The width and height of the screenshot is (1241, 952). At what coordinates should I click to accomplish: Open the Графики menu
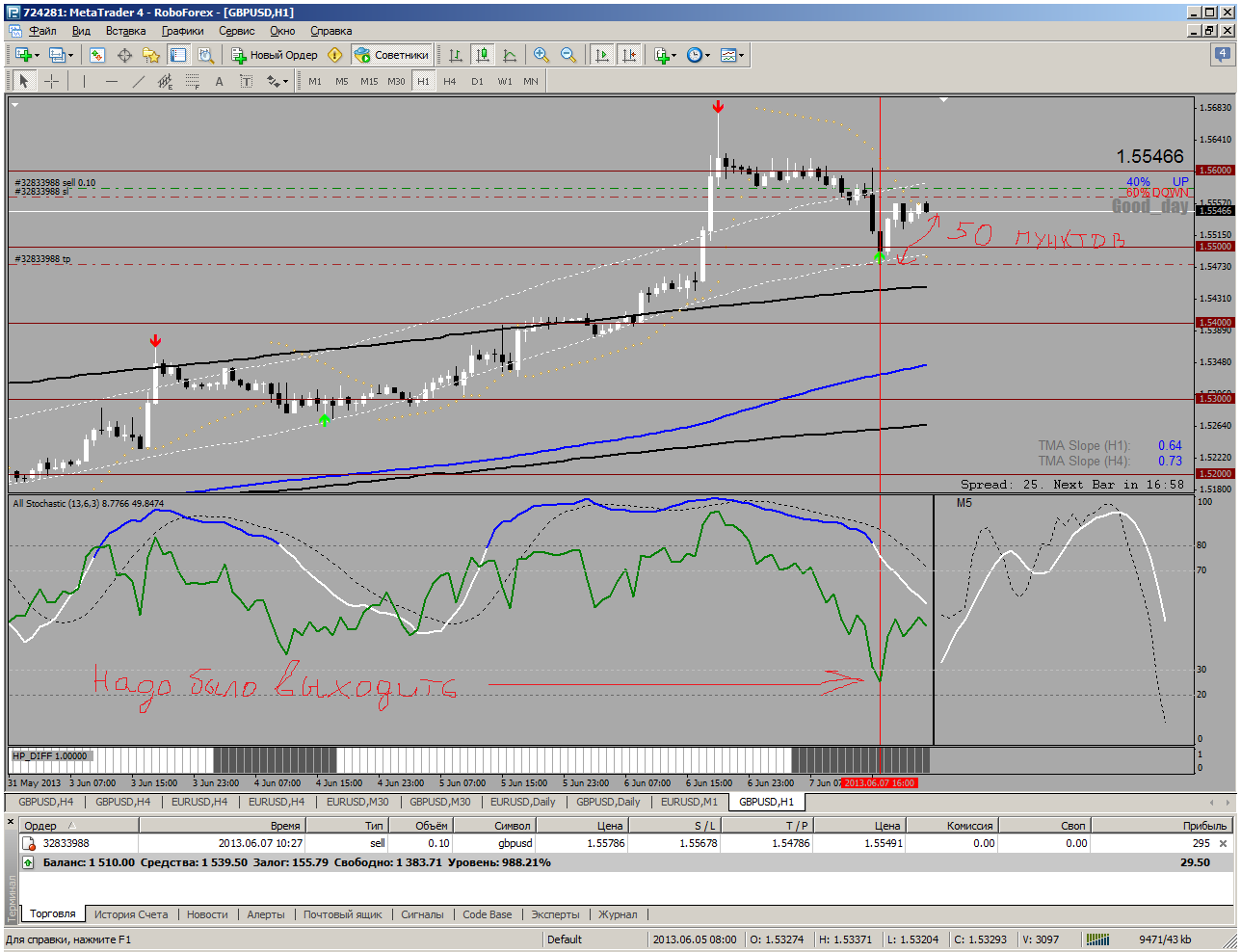pyautogui.click(x=182, y=31)
